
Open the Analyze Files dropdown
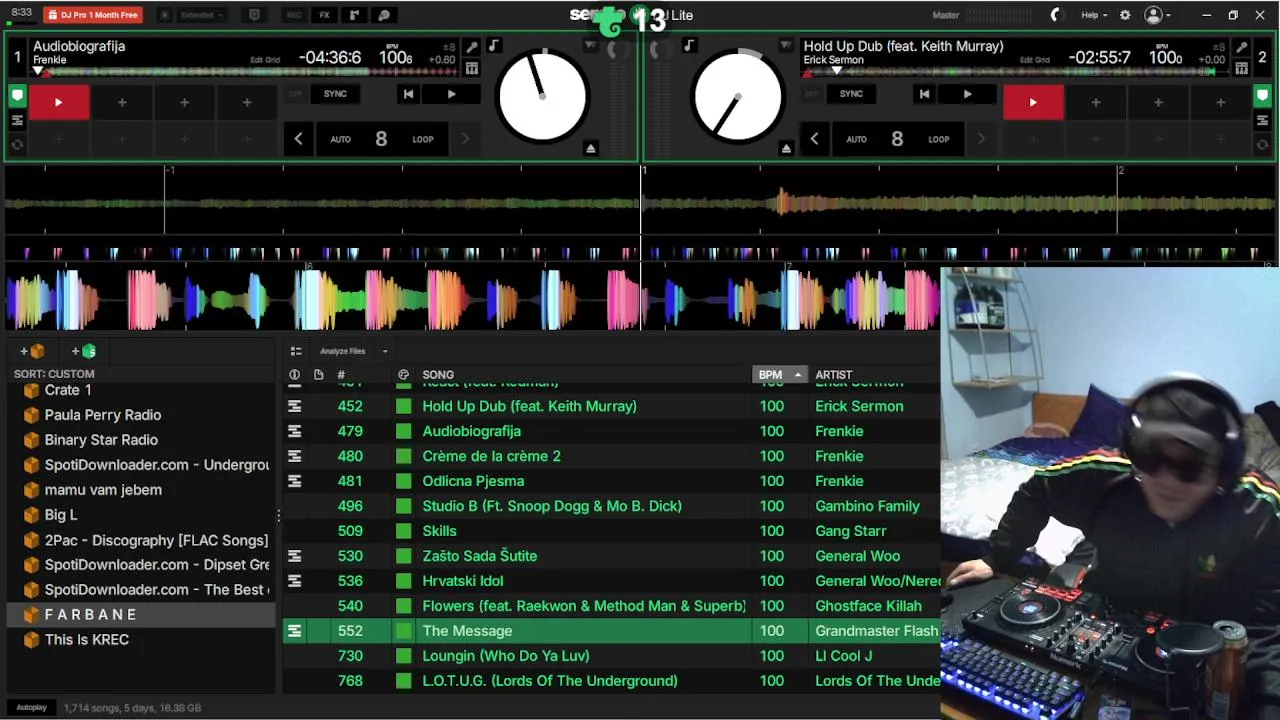353,351
